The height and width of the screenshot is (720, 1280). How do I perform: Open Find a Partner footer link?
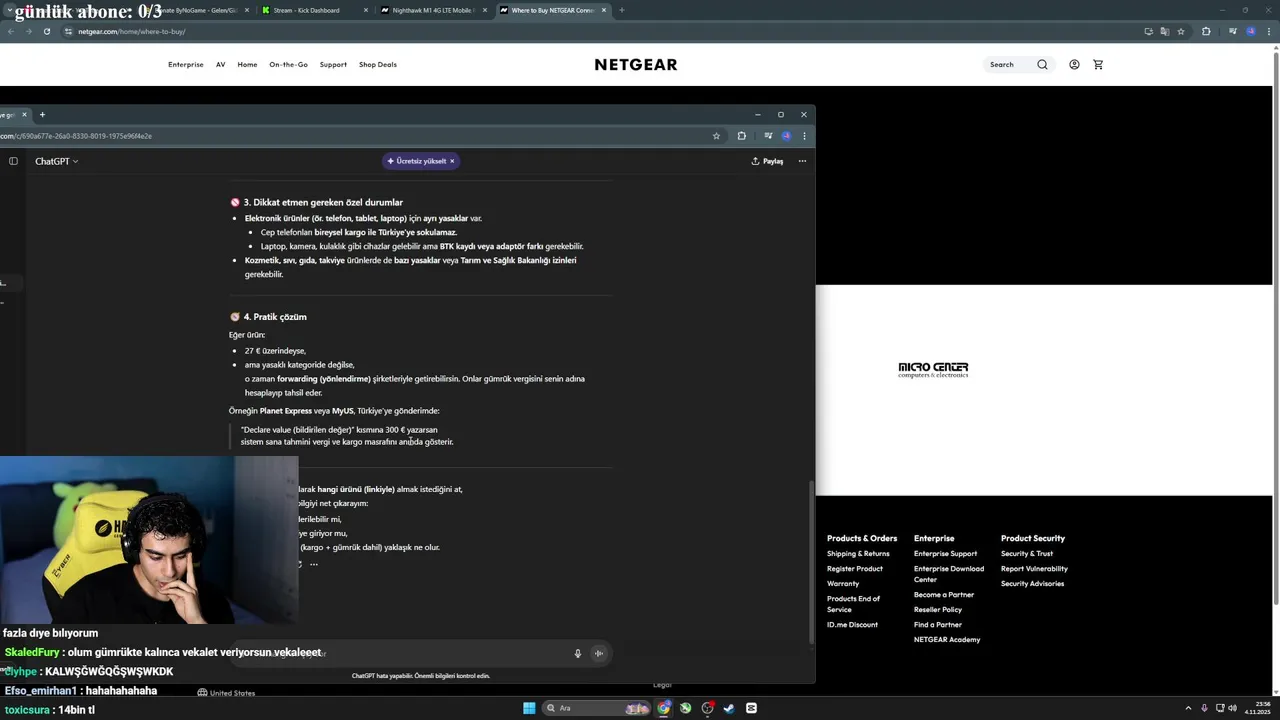(938, 625)
